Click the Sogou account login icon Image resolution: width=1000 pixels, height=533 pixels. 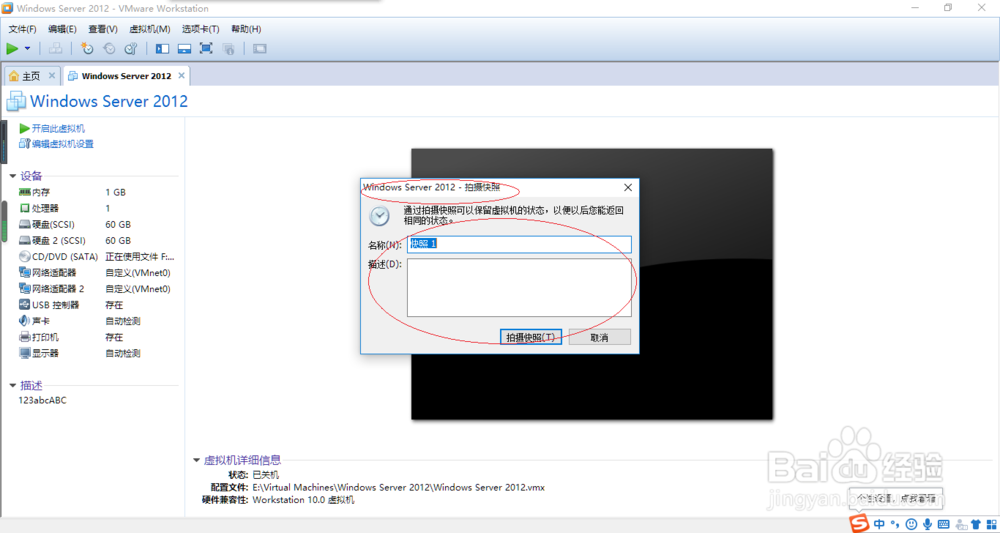click(960, 524)
